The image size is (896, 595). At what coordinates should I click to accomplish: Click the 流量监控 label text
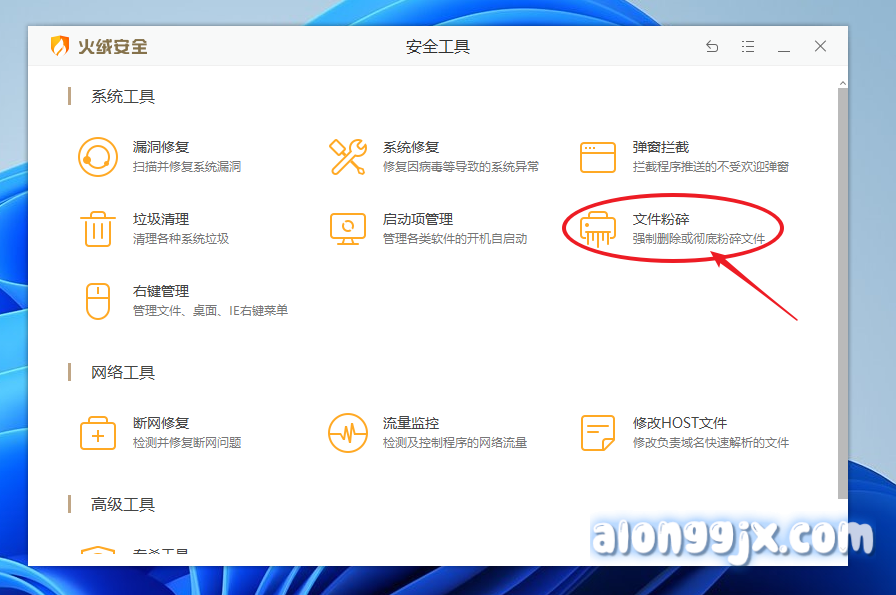click(411, 423)
